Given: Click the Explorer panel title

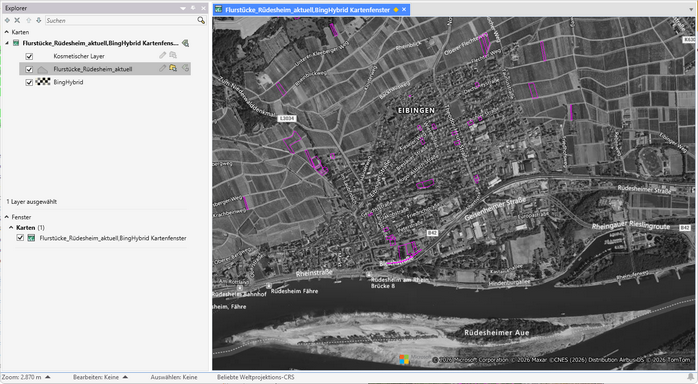Looking at the screenshot, I should click(x=16, y=8).
